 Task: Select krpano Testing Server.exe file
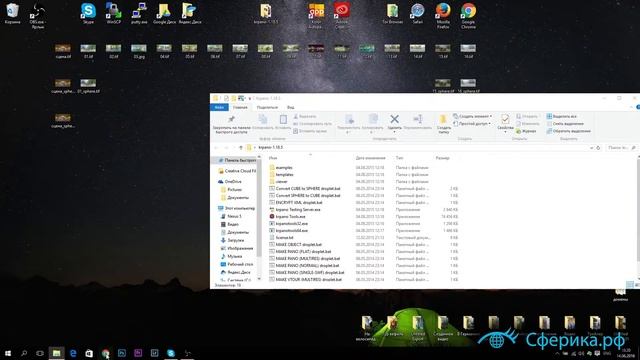[295, 209]
